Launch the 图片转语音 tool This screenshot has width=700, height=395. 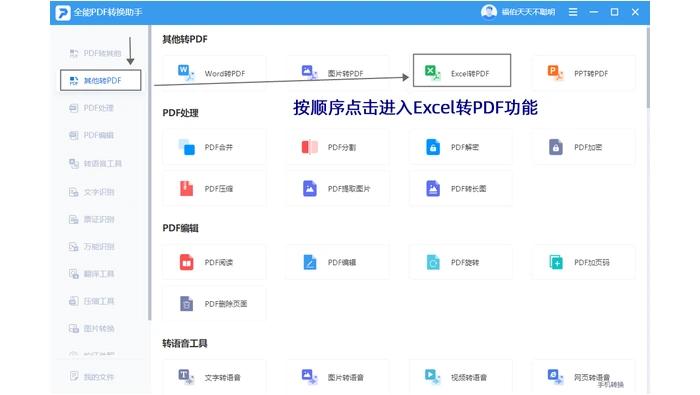tap(338, 377)
